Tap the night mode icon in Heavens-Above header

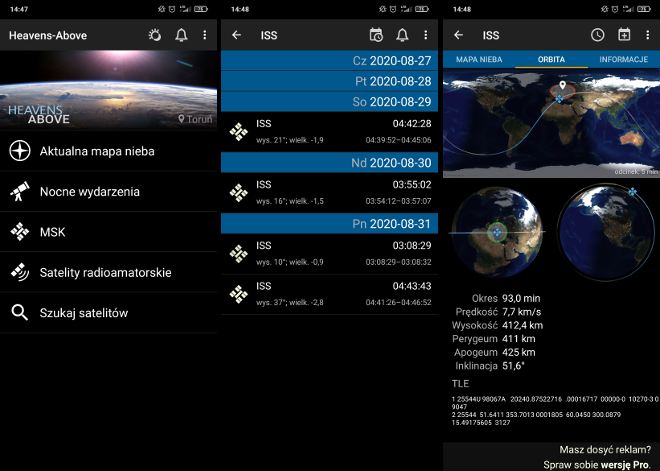pyautogui.click(x=155, y=35)
